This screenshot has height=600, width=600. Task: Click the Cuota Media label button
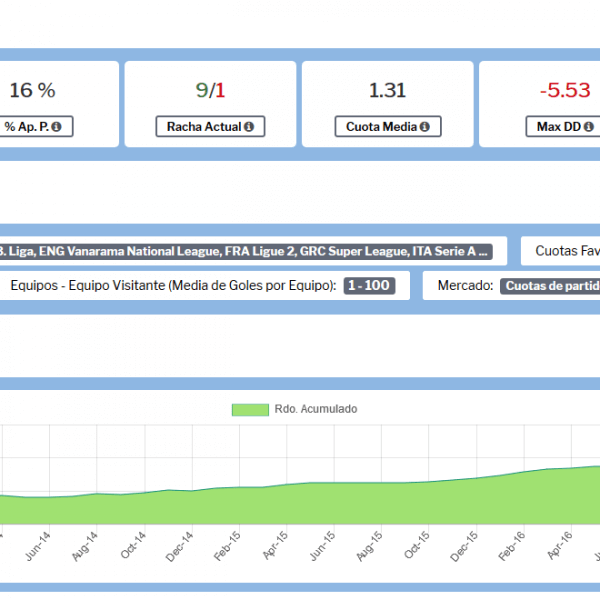(388, 126)
